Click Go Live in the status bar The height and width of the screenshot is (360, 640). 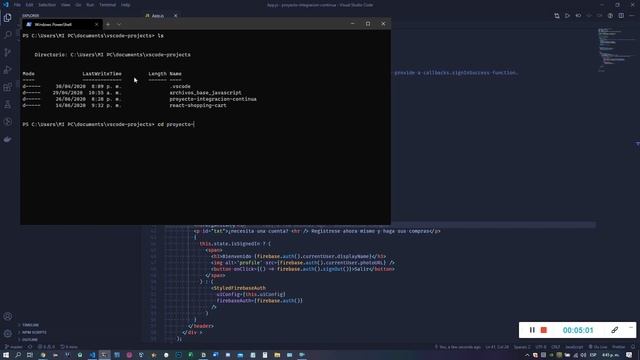pyautogui.click(x=598, y=347)
